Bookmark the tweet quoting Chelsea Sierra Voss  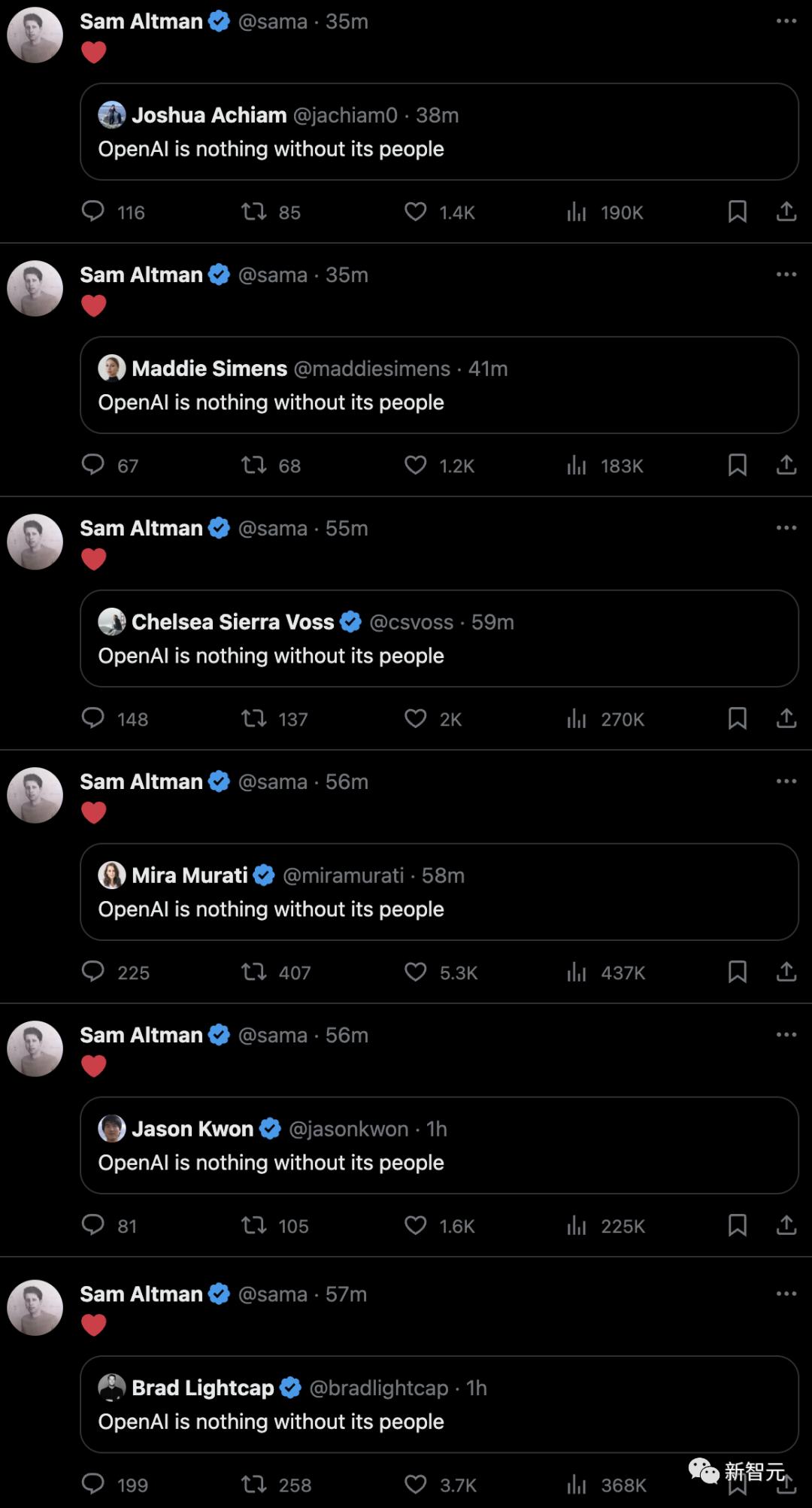(737, 719)
